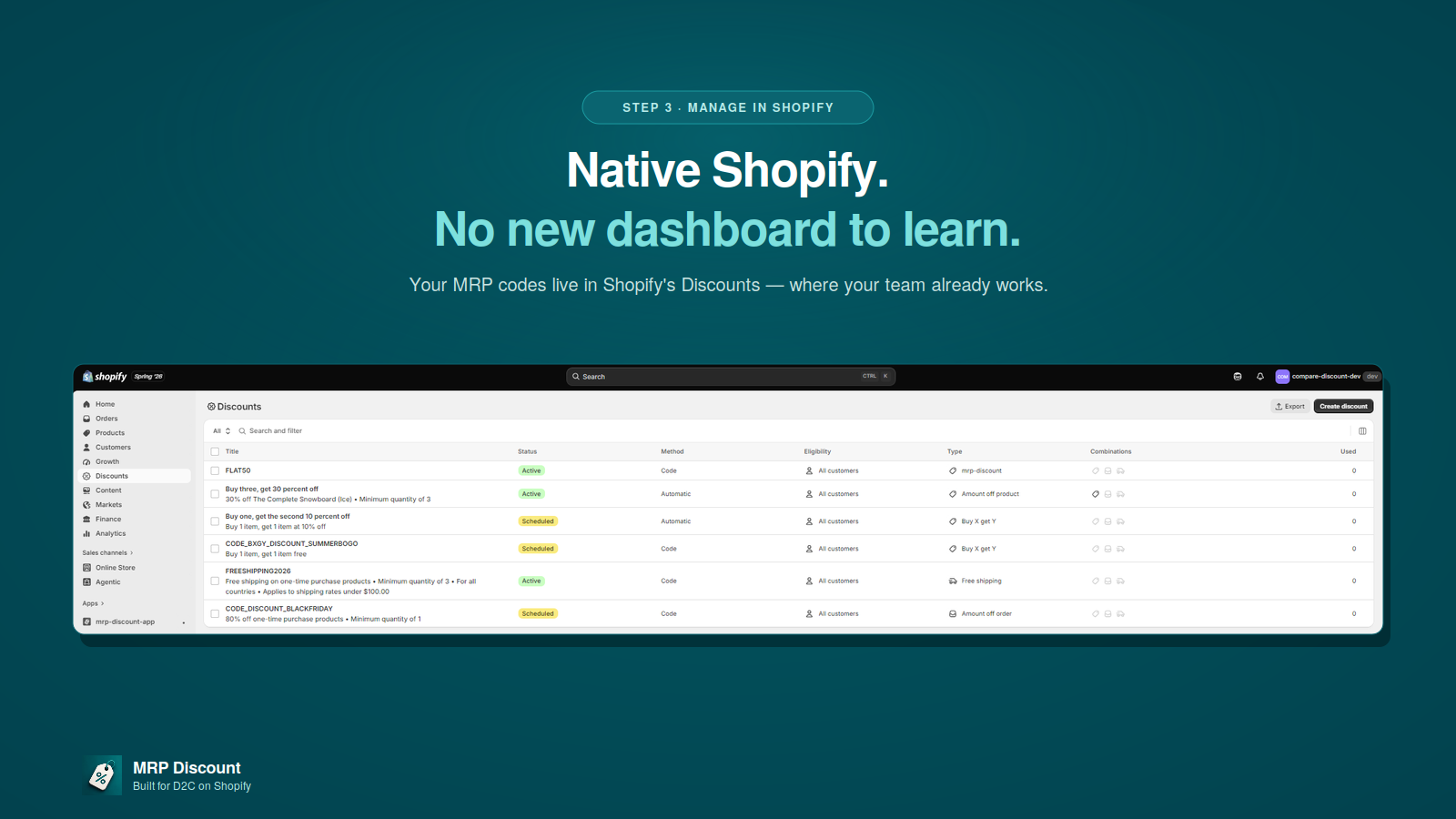Viewport: 1456px width, 819px height.
Task: Open the FREESHIPPING2026 discount
Action: coord(258,571)
